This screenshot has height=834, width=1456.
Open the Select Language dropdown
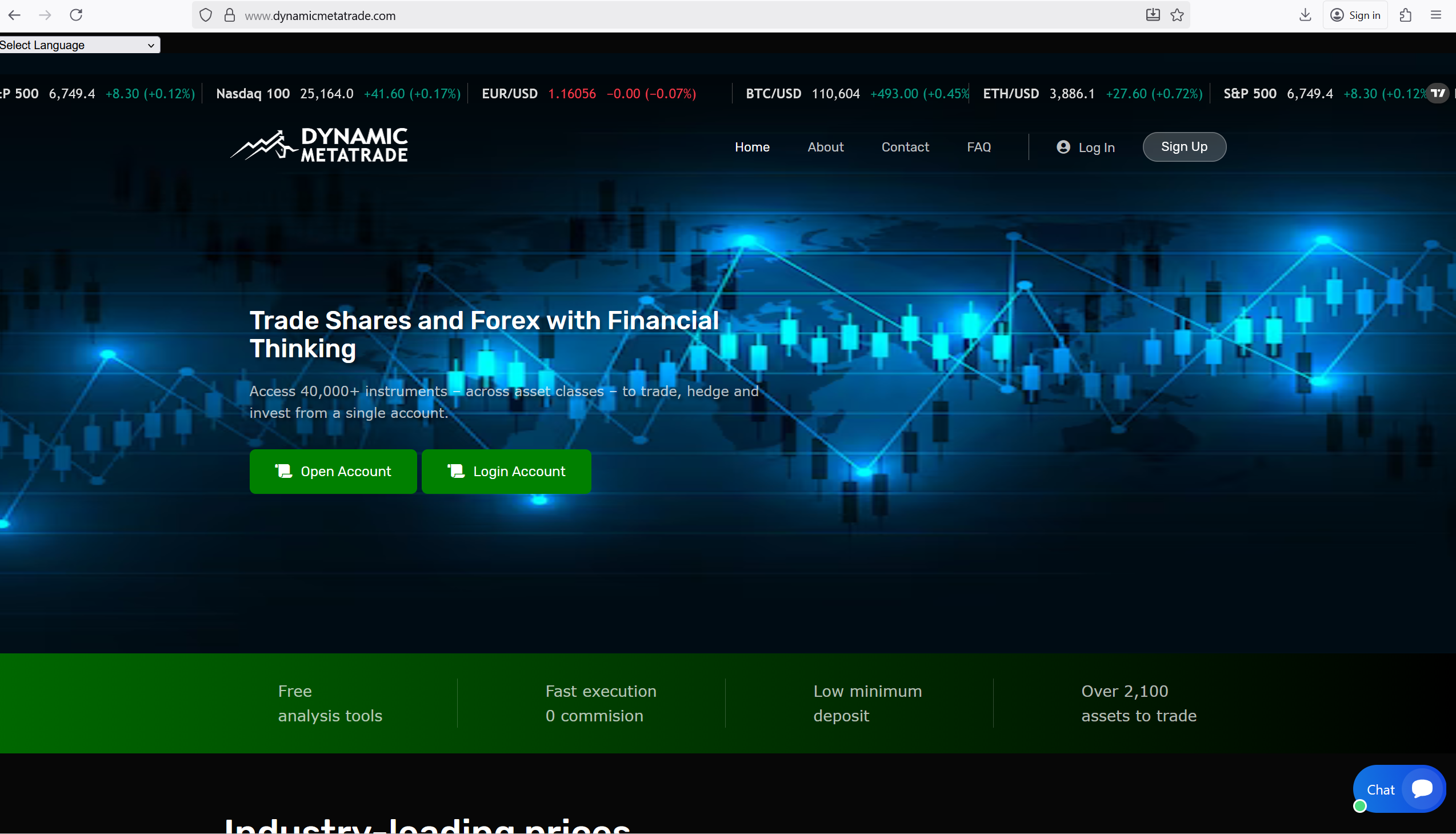[x=79, y=45]
